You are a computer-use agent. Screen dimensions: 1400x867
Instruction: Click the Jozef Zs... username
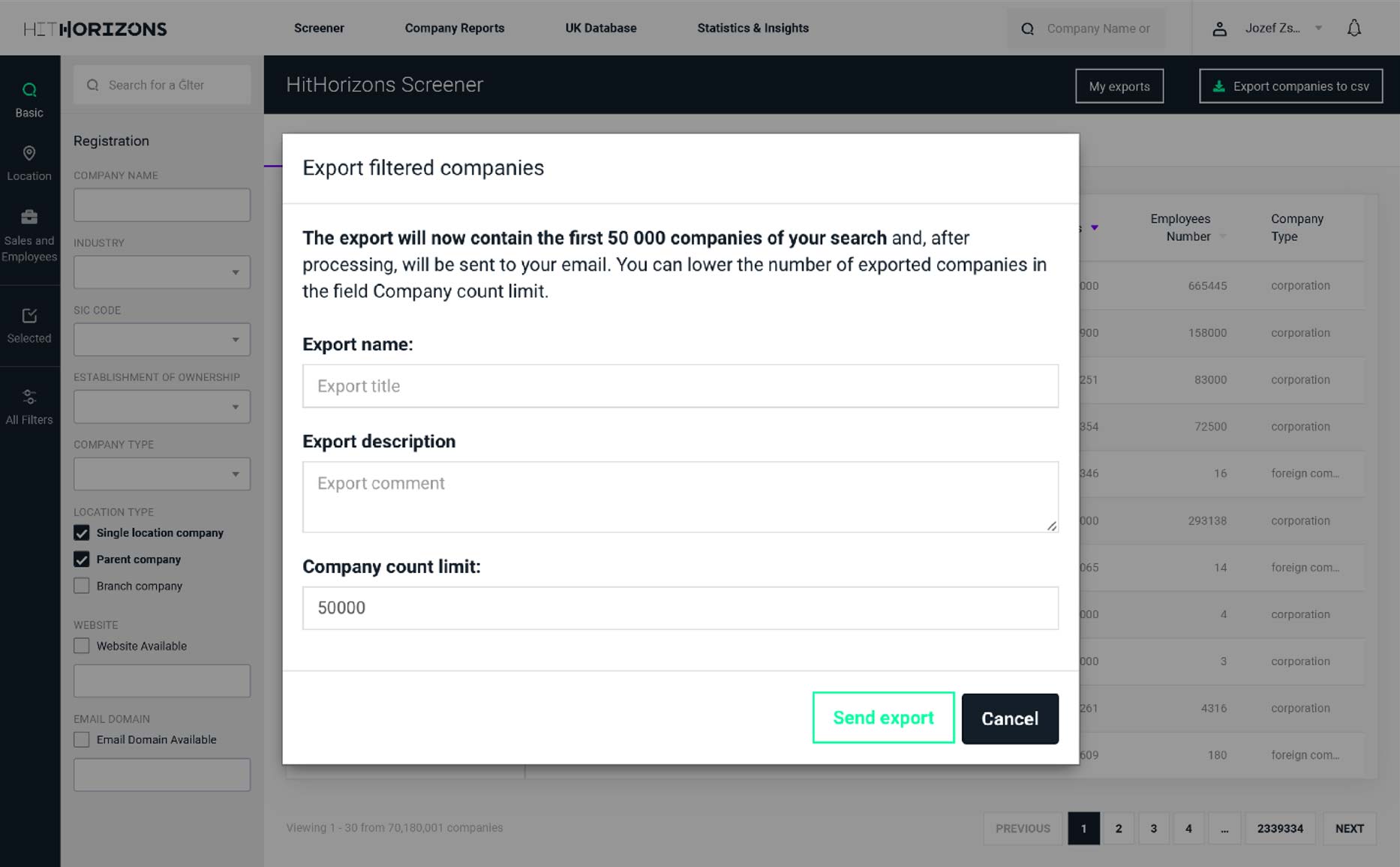(1272, 28)
